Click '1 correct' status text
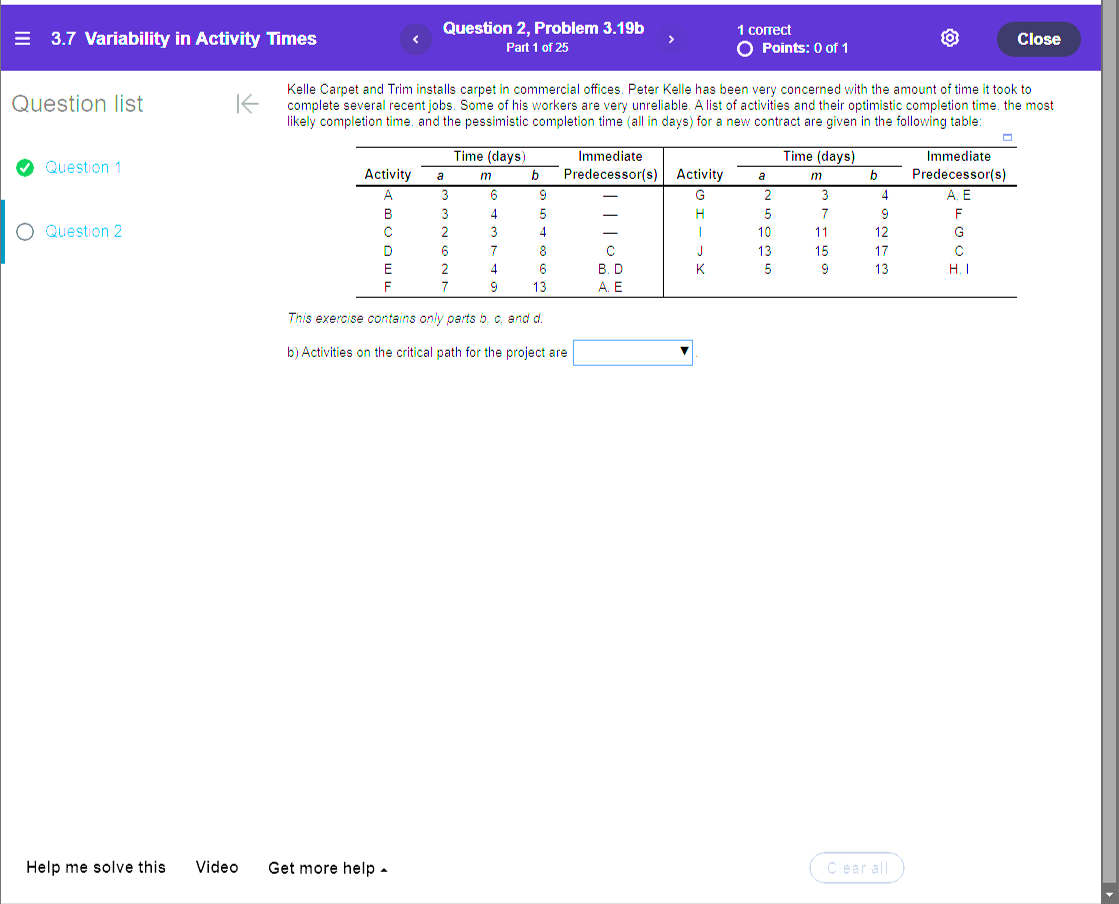The height and width of the screenshot is (904, 1119). [x=764, y=30]
